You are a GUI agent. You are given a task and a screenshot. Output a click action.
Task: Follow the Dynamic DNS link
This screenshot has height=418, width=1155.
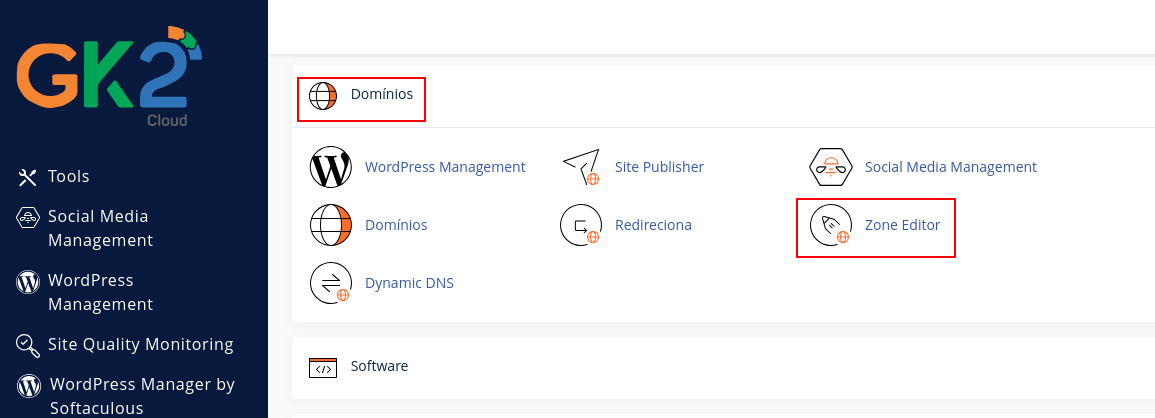tap(410, 283)
